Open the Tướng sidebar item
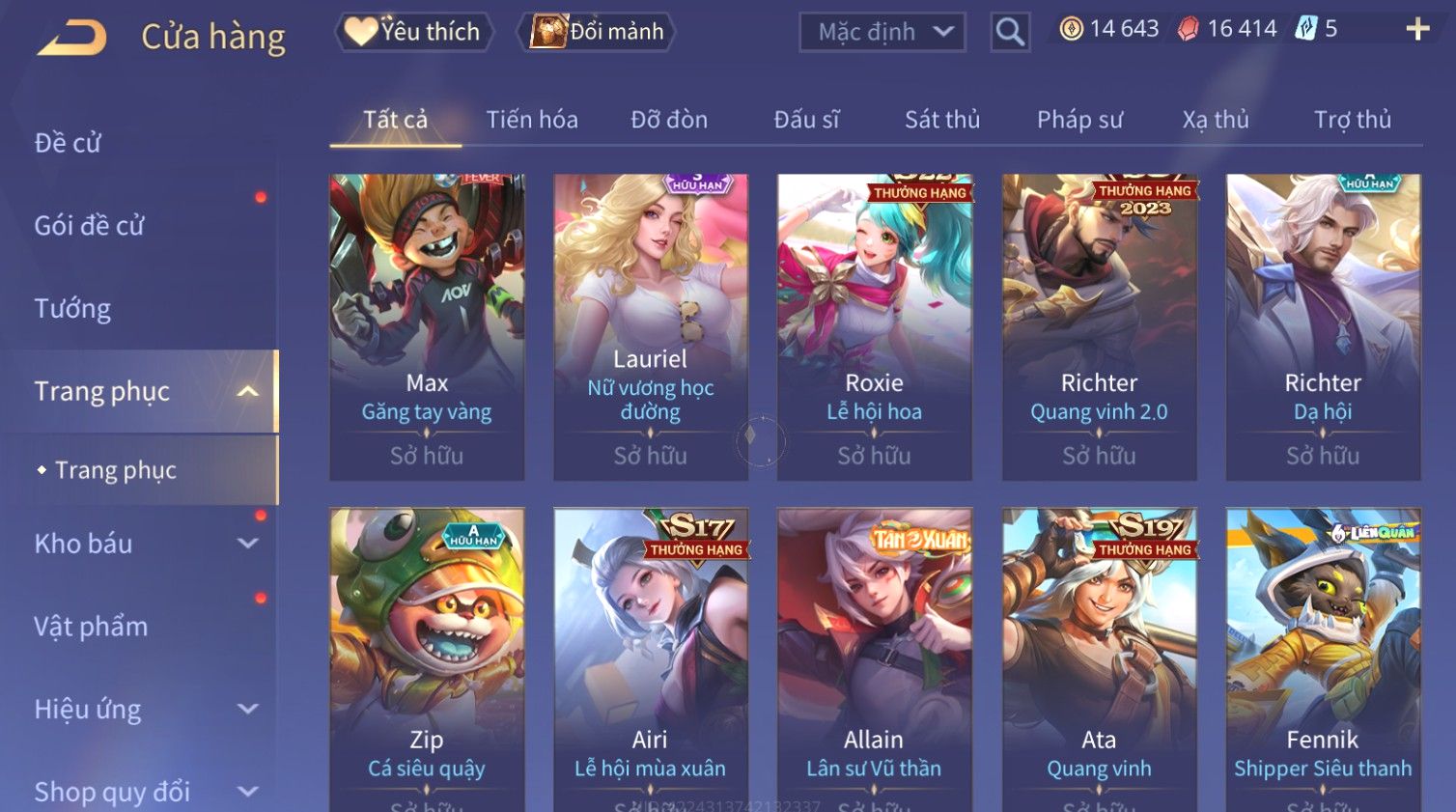The image size is (1456, 812). pos(72,308)
